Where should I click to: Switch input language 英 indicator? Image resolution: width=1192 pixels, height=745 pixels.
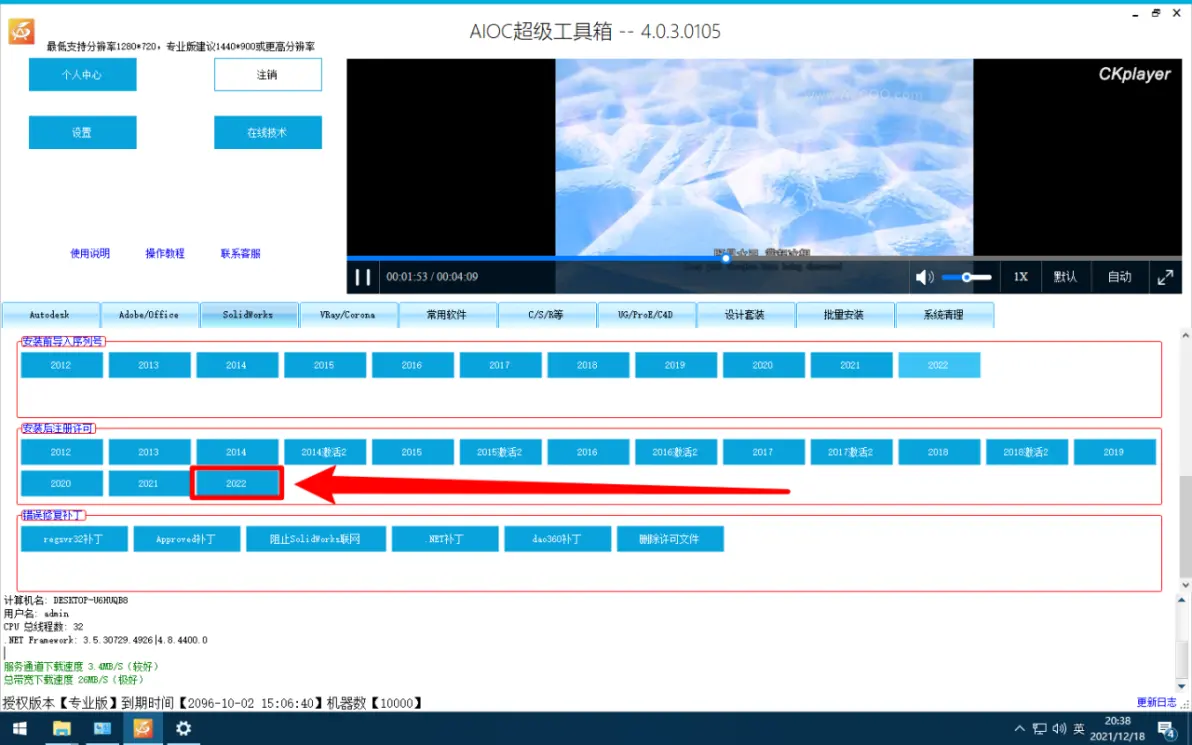tap(1079, 728)
